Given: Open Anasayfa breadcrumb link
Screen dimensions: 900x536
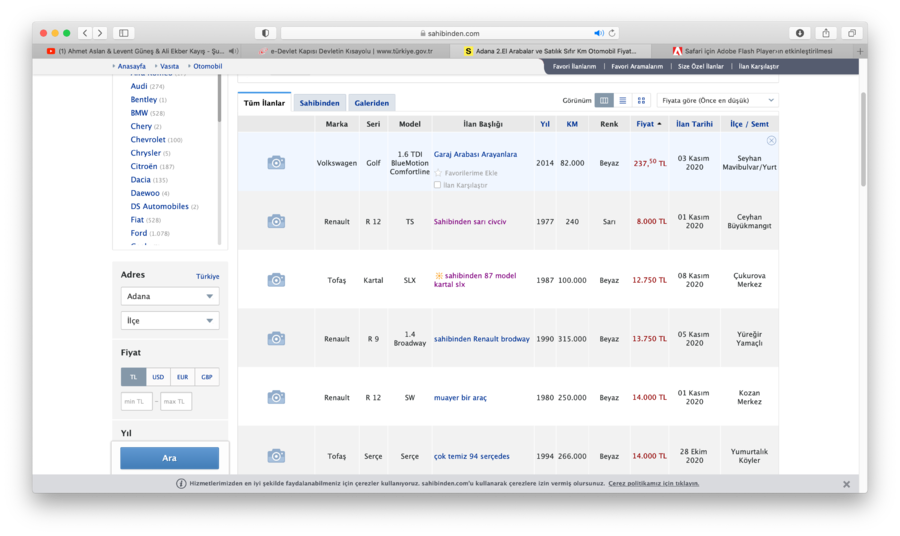Looking at the screenshot, I should click(x=131, y=67).
